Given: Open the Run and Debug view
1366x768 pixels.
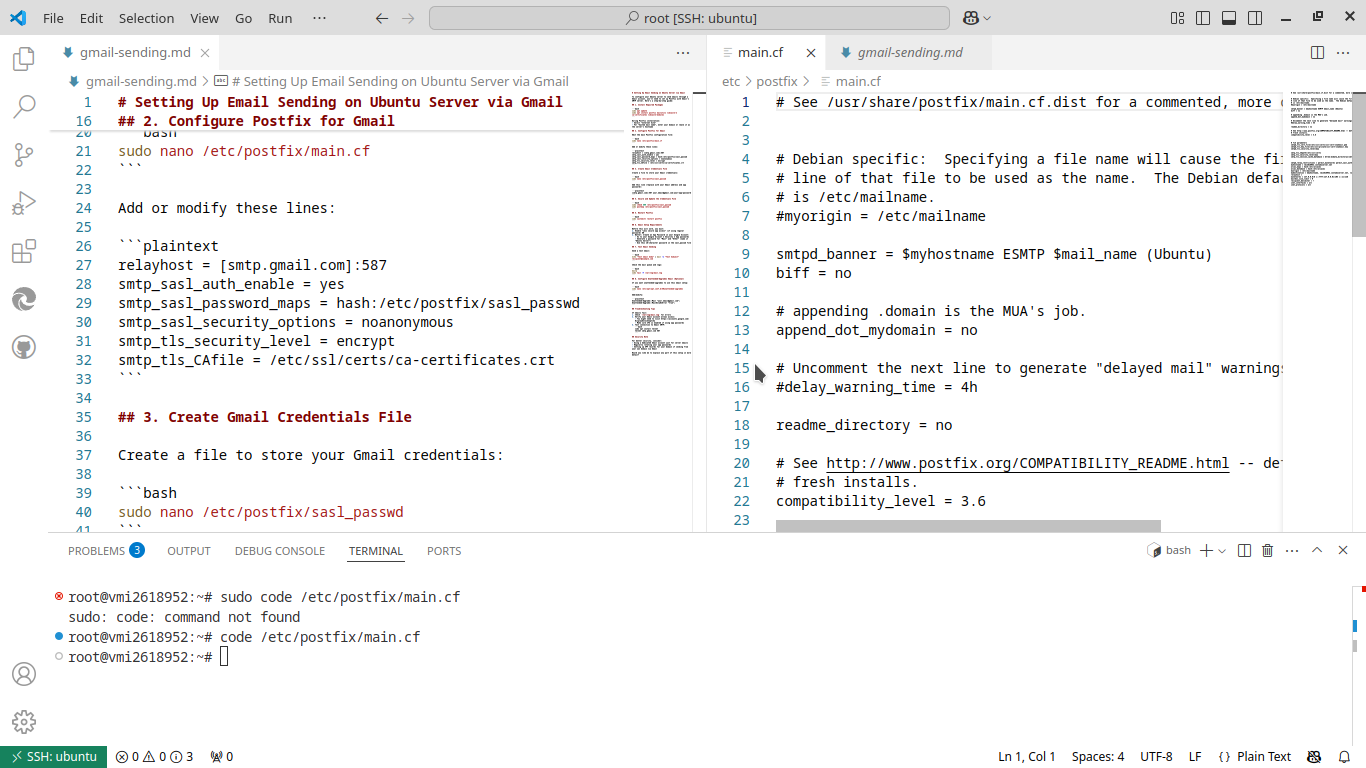Looking at the screenshot, I should 24,203.
